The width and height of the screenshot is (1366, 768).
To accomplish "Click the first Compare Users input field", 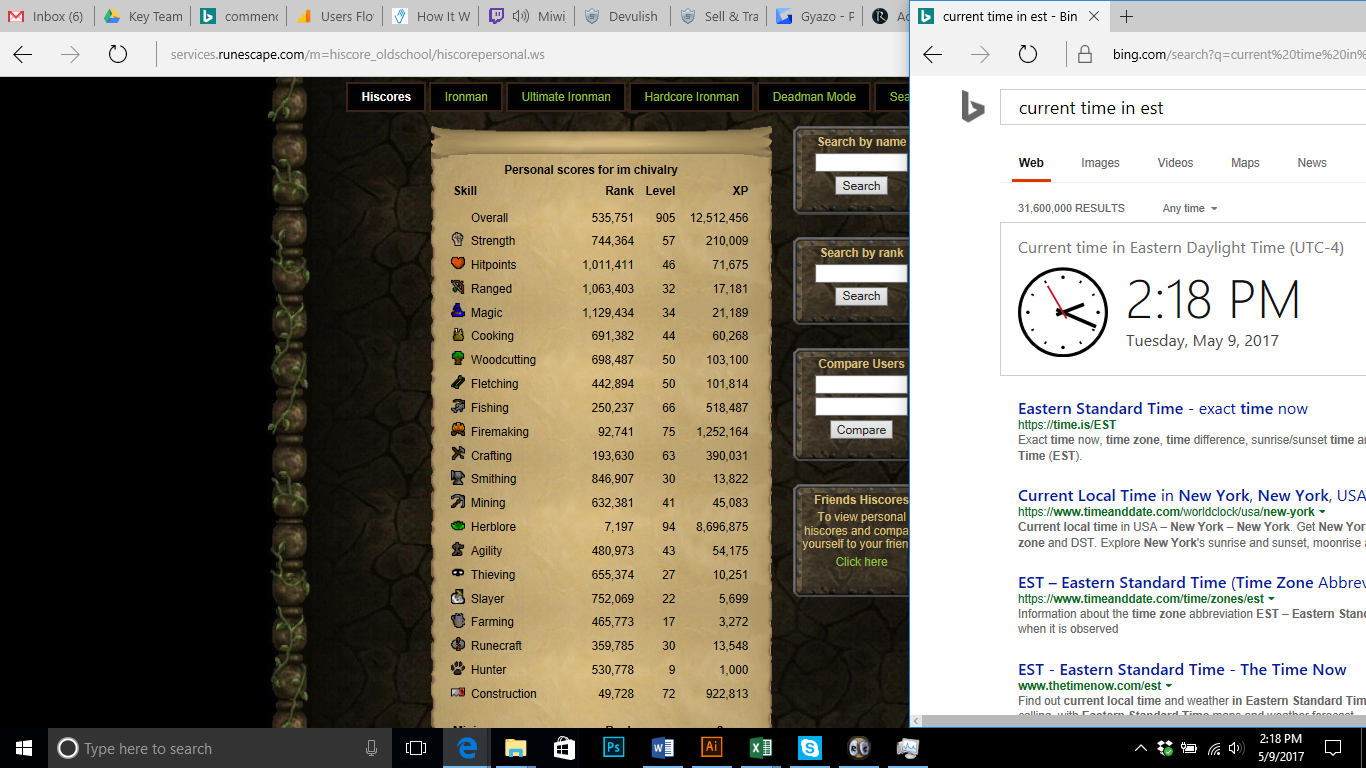I will [x=861, y=384].
